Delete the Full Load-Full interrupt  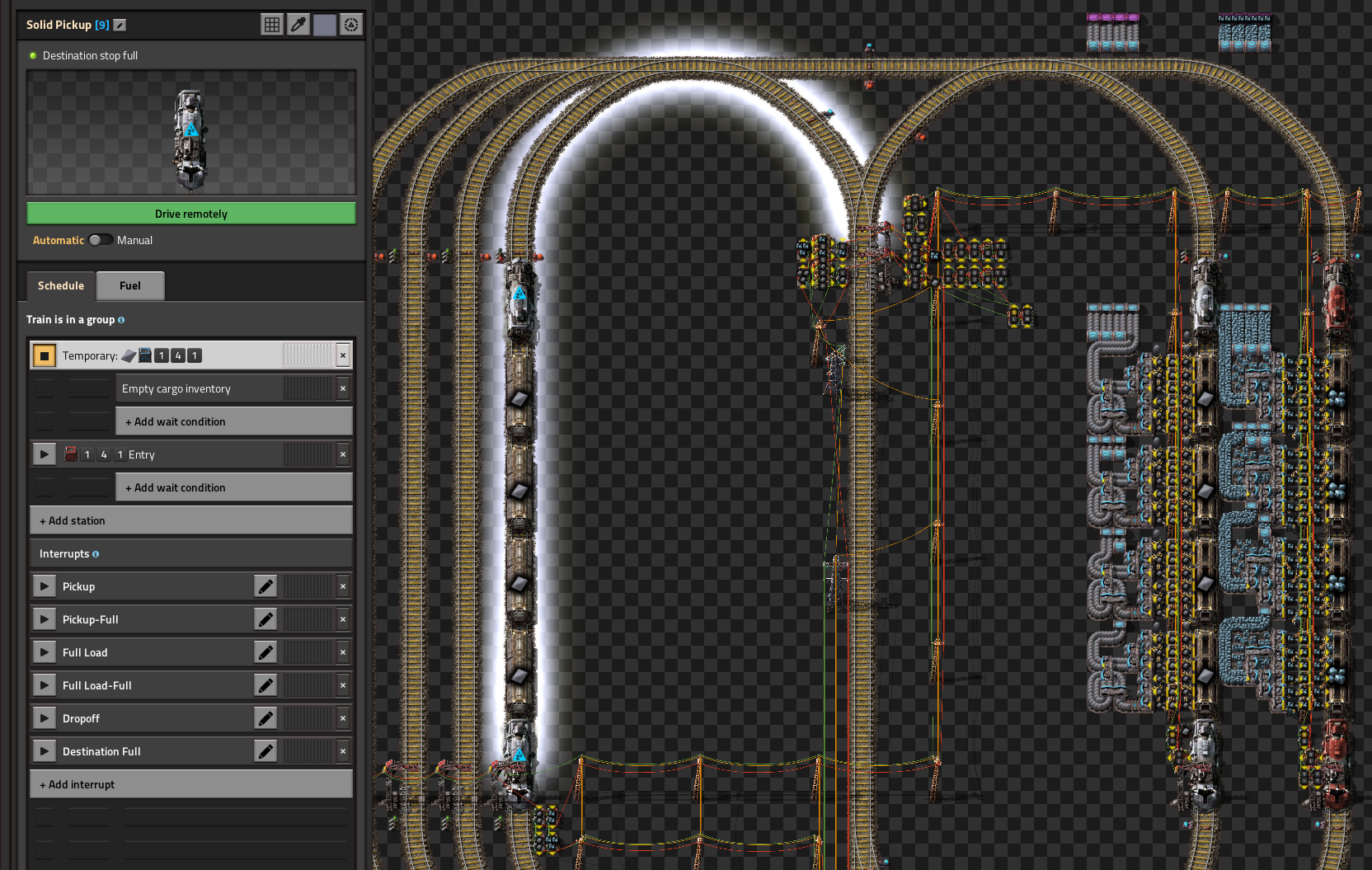tap(343, 685)
